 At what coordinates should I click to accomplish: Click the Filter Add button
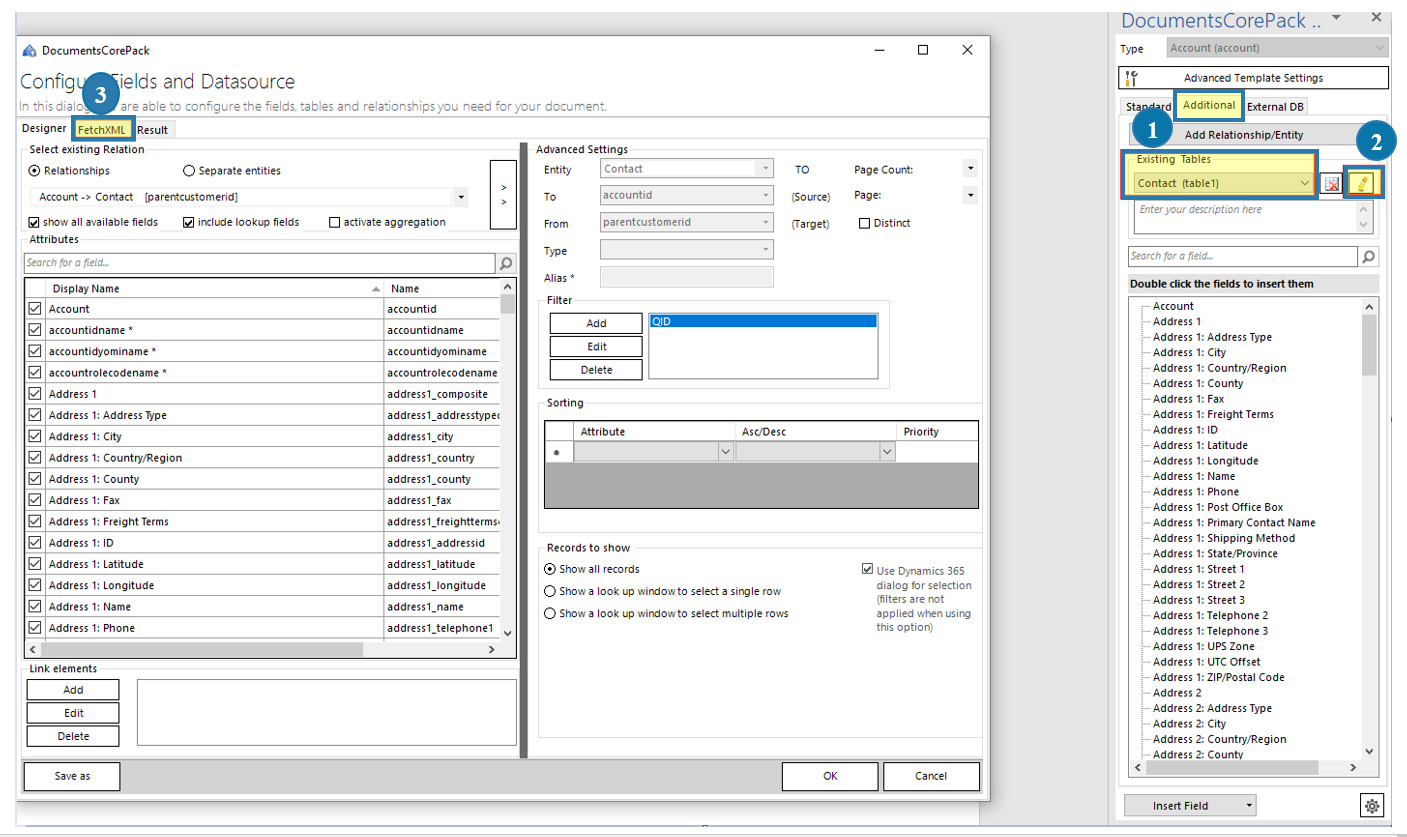596,323
